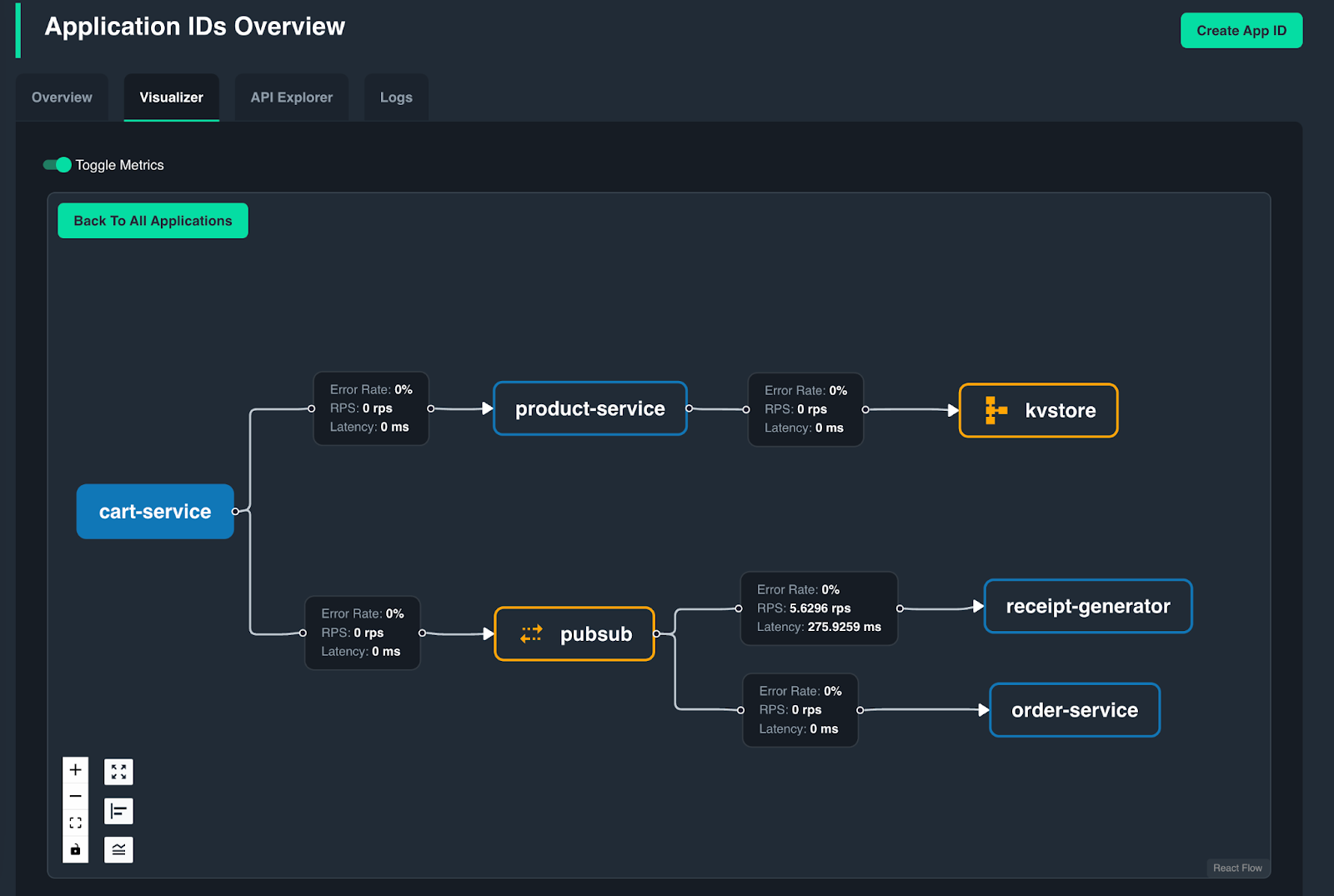
Task: Zoom out with the minus control
Action: pyautogui.click(x=75, y=796)
